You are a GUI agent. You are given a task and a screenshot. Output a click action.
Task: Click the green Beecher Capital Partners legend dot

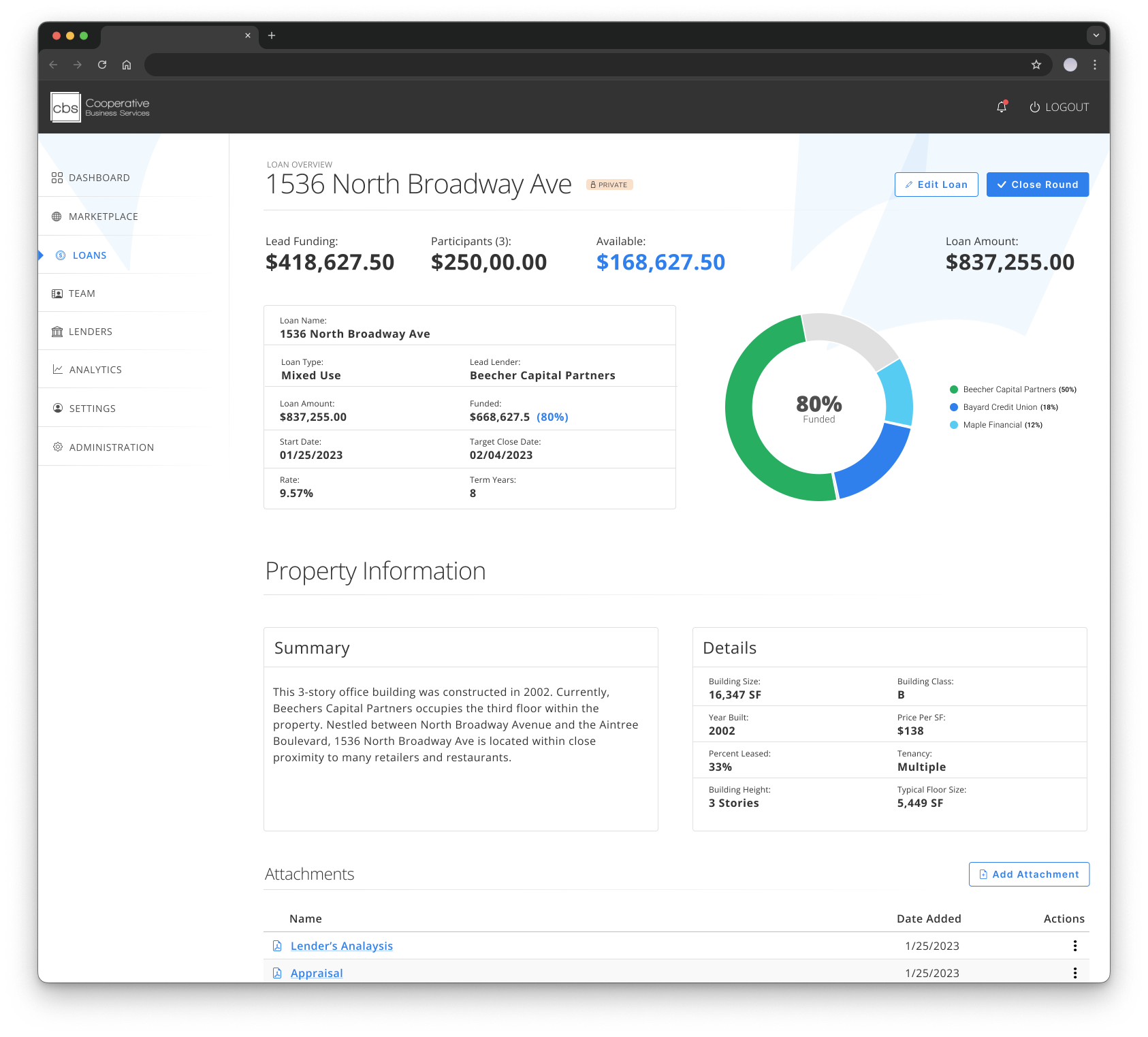[954, 389]
